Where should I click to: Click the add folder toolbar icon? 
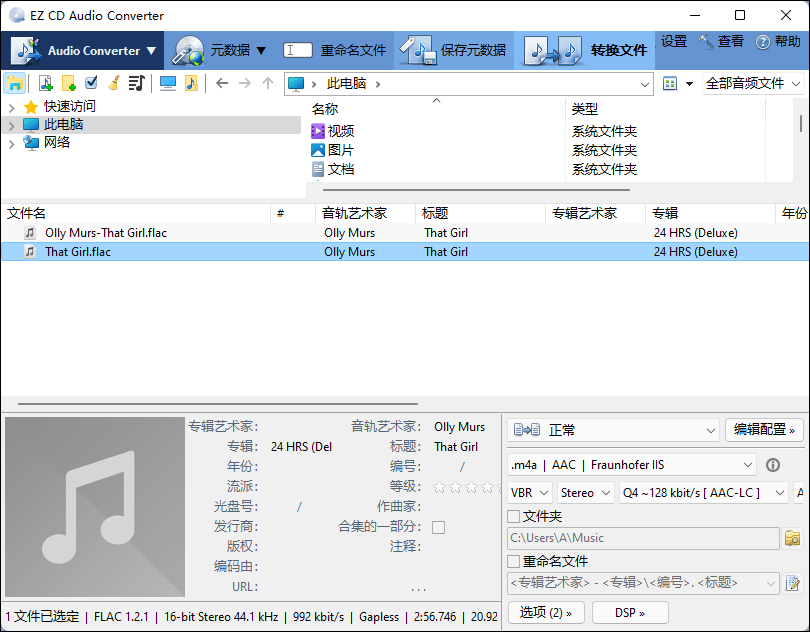(69, 84)
